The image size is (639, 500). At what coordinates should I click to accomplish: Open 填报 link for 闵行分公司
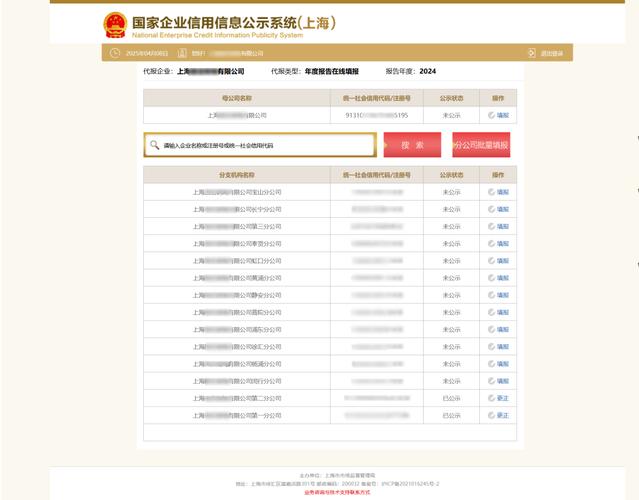click(503, 381)
